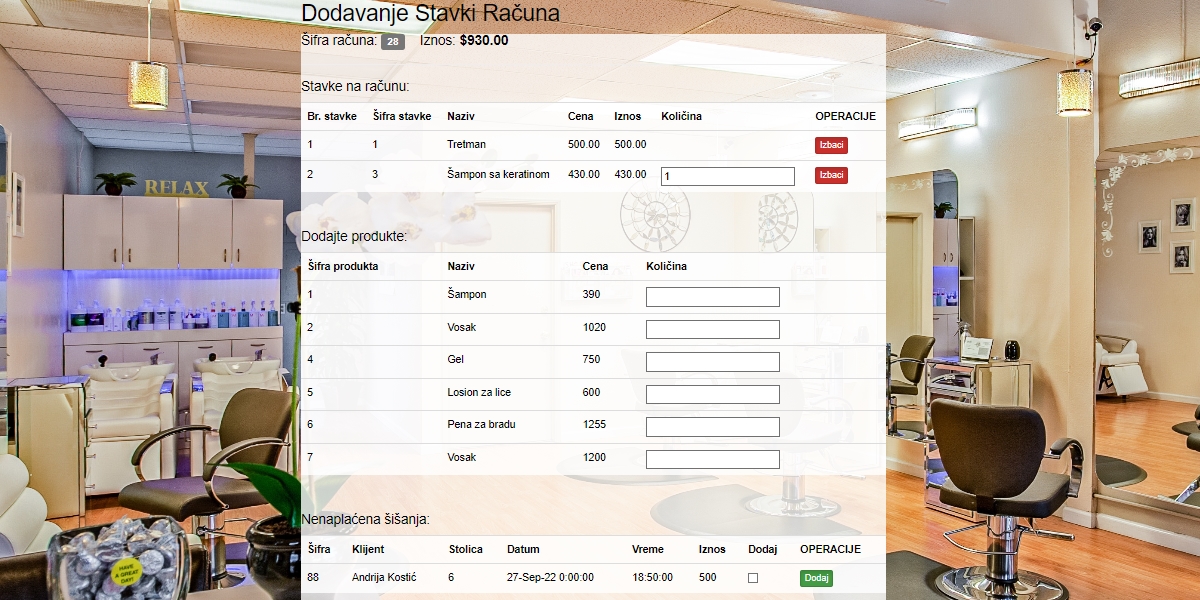Remove Tretman item with Izbaci button
This screenshot has width=1200, height=600.
pos(831,145)
